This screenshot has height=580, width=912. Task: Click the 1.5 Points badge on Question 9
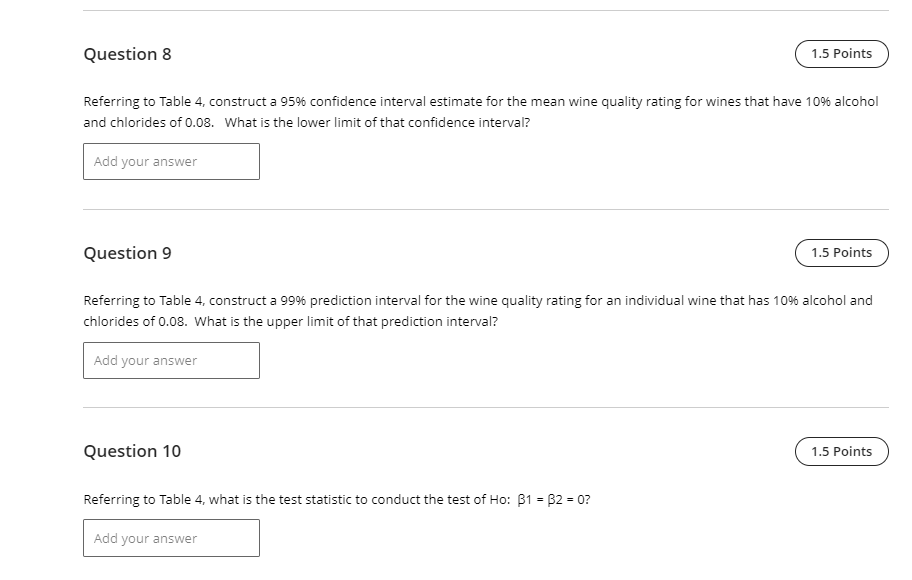[841, 253]
